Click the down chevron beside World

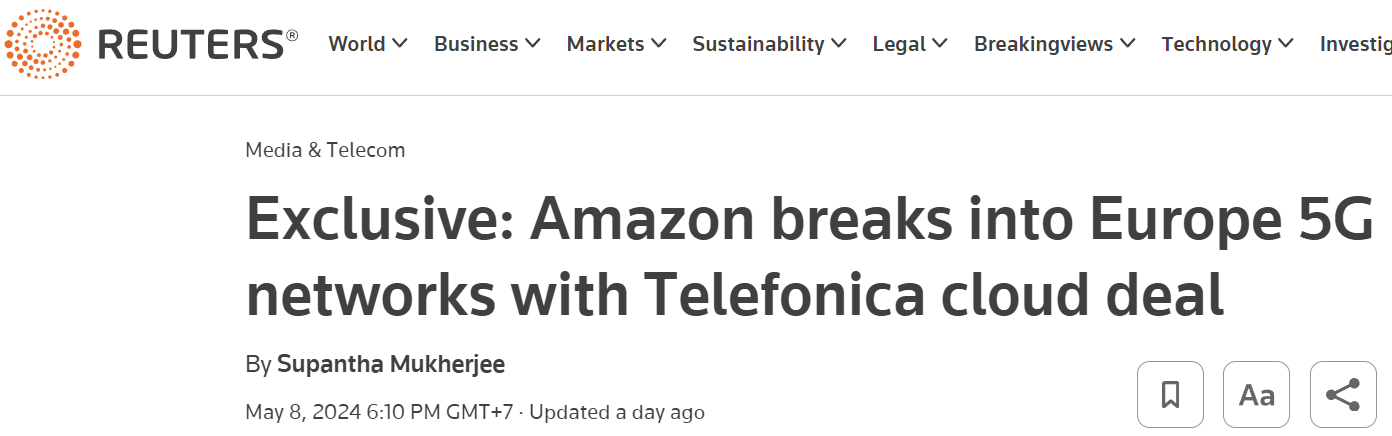pos(400,44)
